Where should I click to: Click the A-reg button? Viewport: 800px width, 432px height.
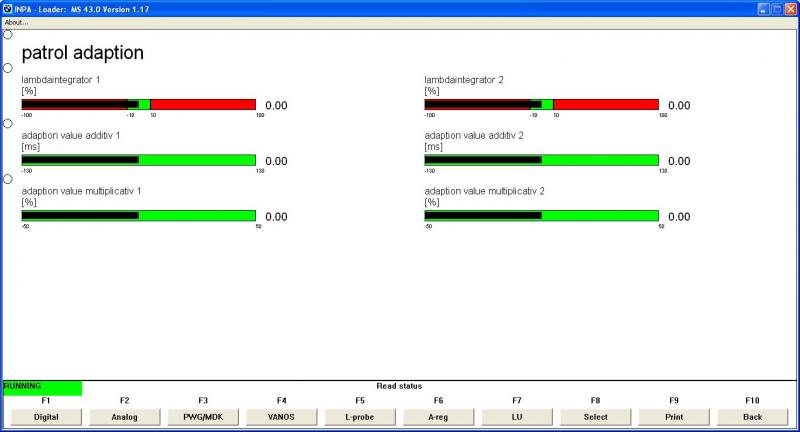click(438, 416)
